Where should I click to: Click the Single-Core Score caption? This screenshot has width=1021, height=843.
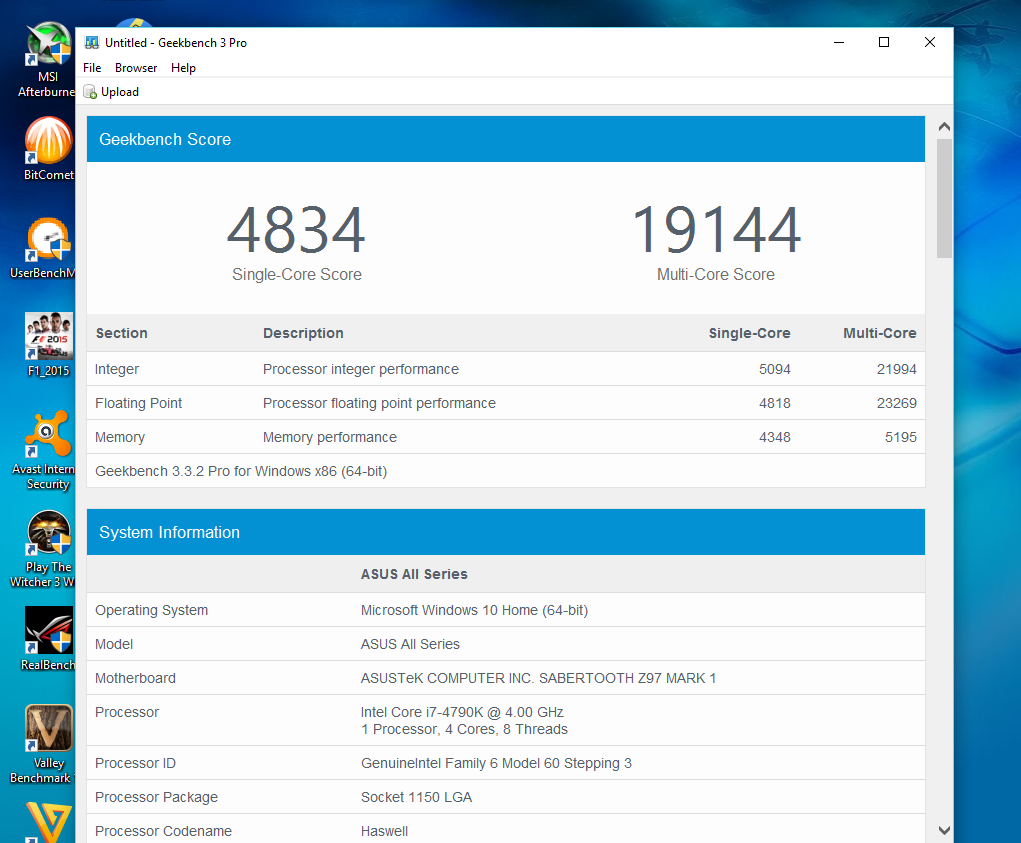(x=297, y=275)
